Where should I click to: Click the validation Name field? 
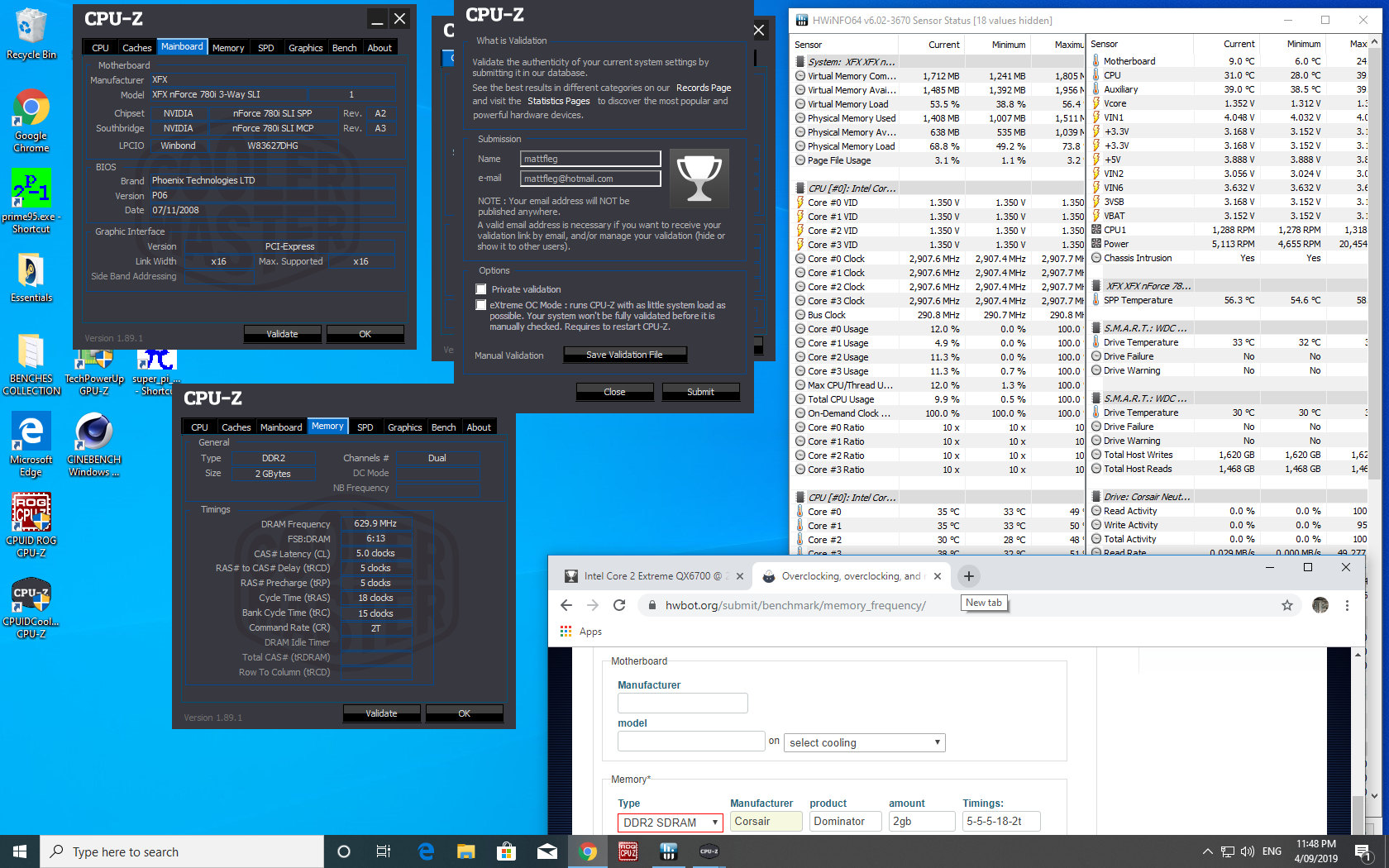[x=590, y=159]
